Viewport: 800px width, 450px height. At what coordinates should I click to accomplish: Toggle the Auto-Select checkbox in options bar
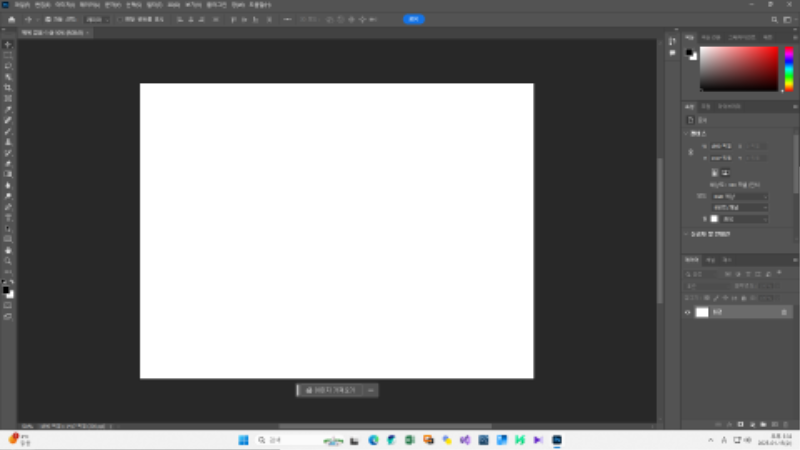pos(47,19)
